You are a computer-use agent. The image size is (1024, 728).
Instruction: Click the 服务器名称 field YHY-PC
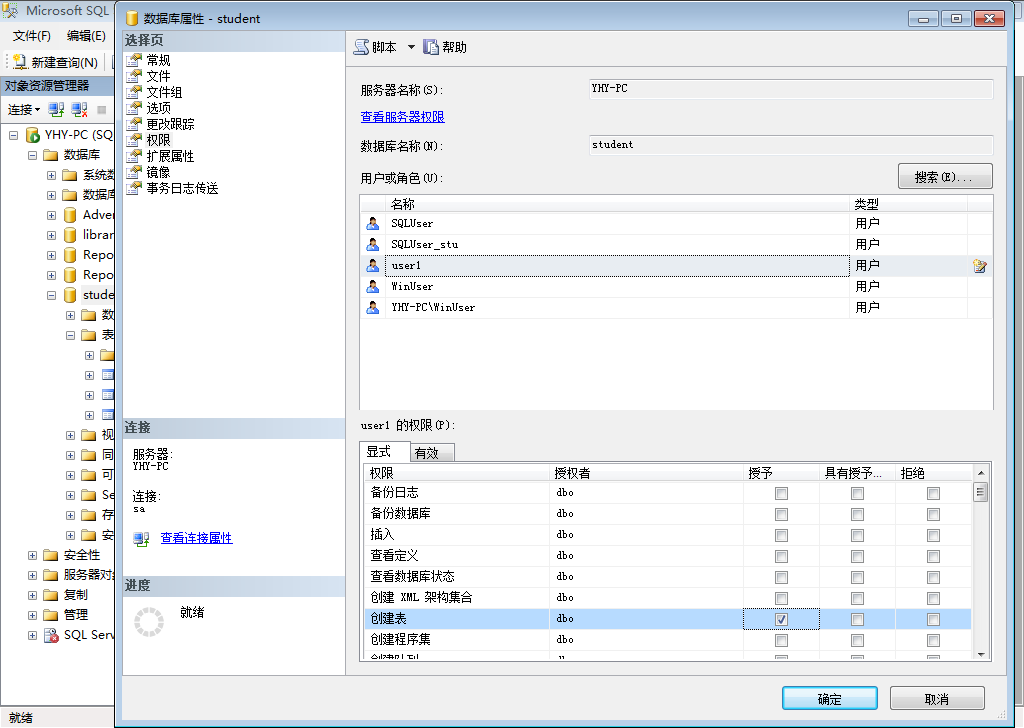[791, 89]
